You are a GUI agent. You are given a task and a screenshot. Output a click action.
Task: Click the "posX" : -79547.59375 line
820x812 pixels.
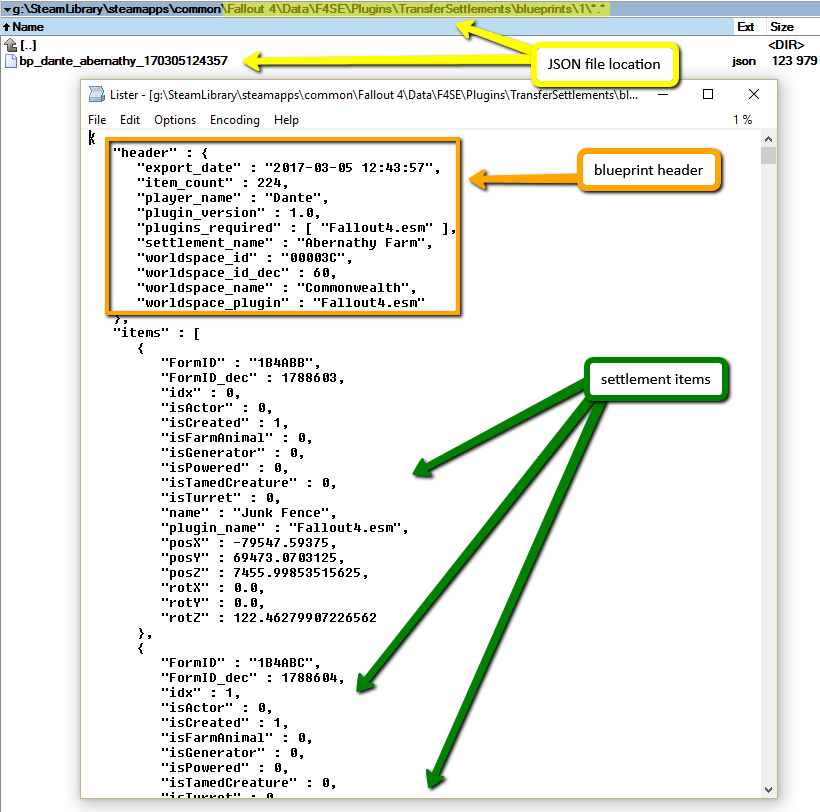(x=249, y=543)
